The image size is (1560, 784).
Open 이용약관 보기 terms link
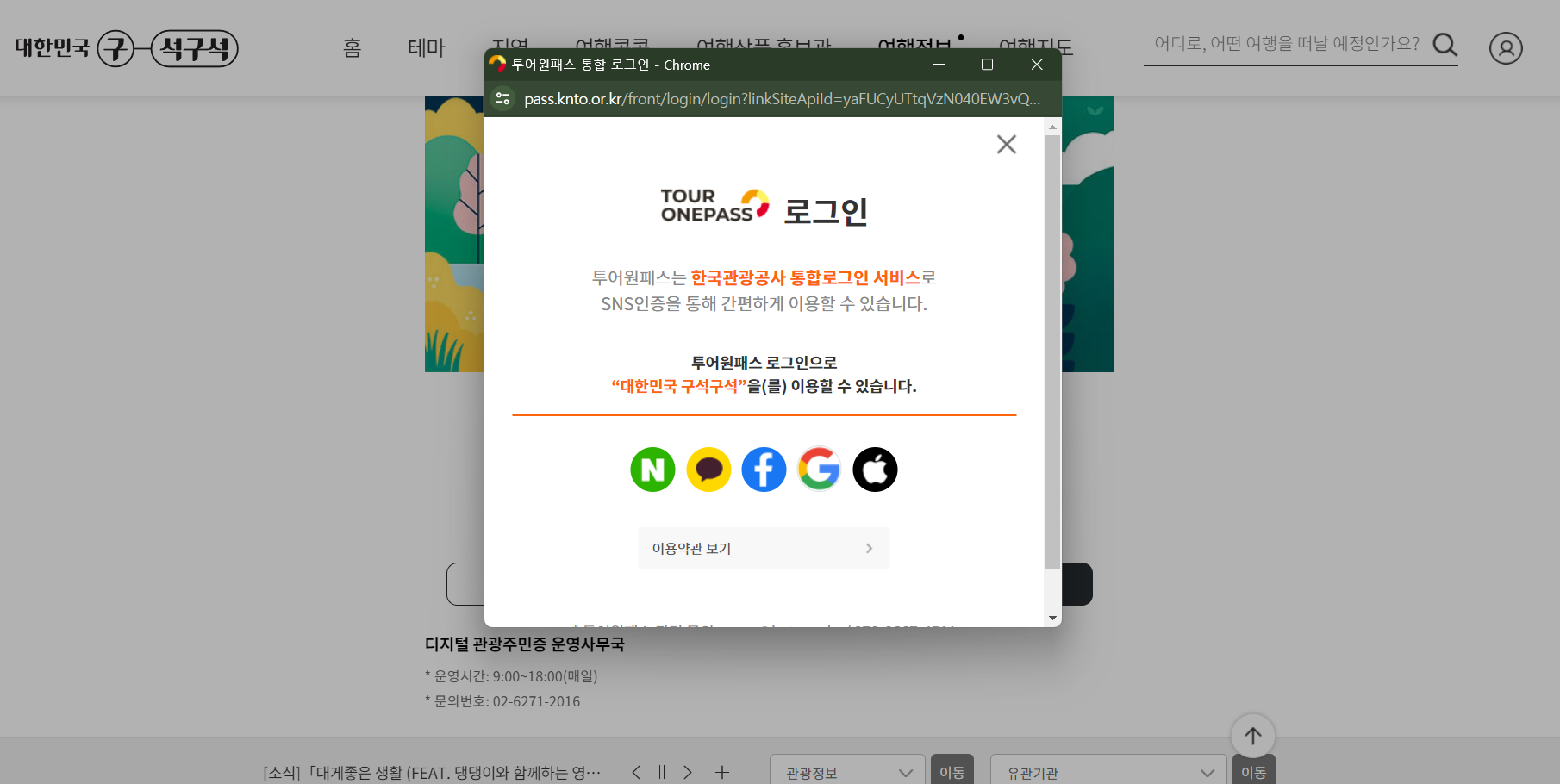[764, 548]
